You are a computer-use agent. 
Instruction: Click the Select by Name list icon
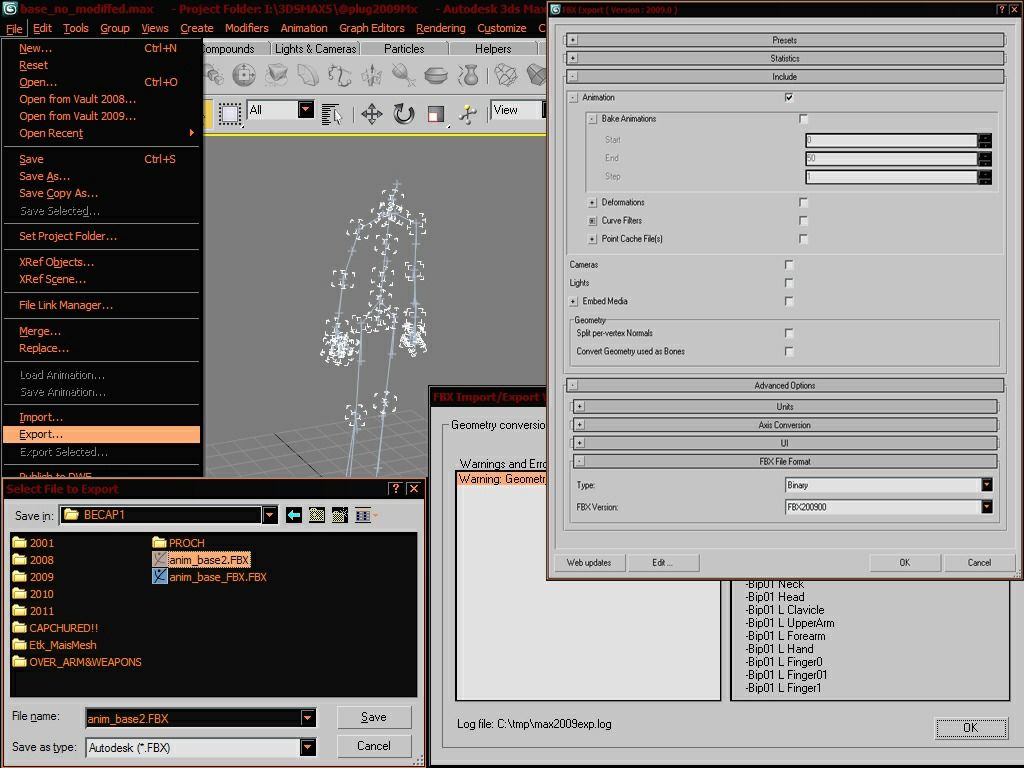[332, 114]
